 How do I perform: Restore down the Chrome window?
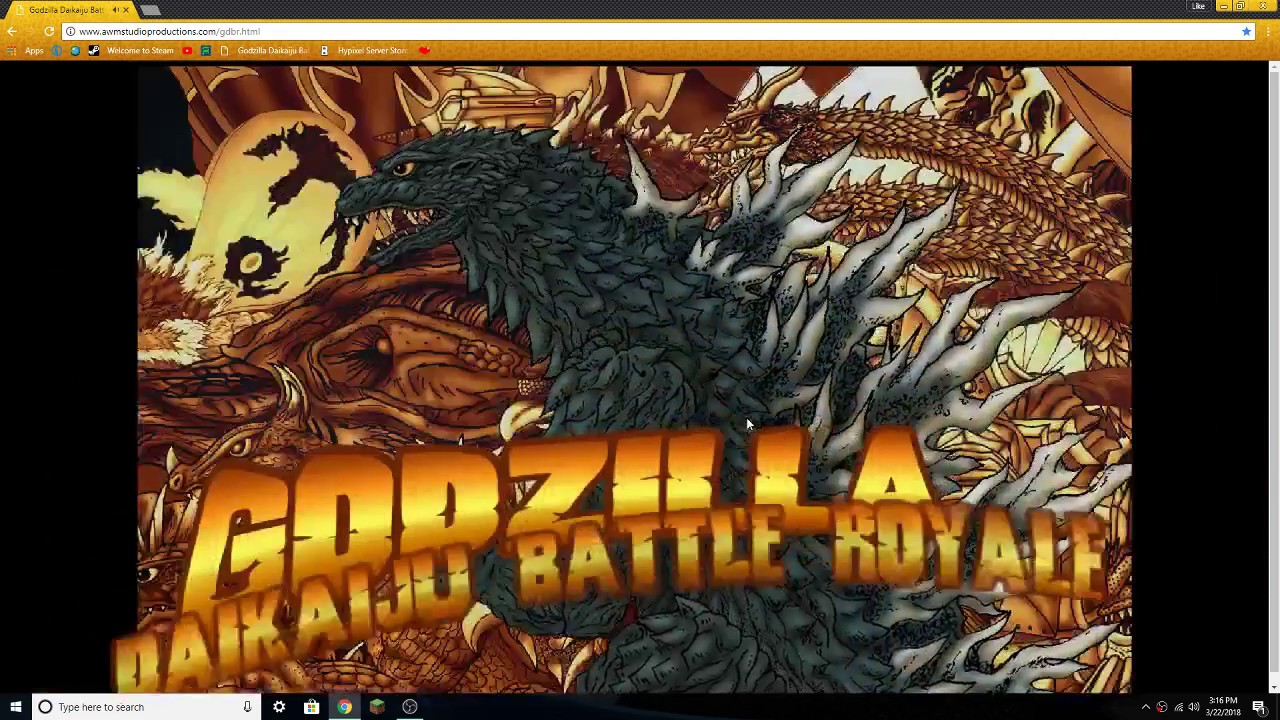pyautogui.click(x=1240, y=6)
